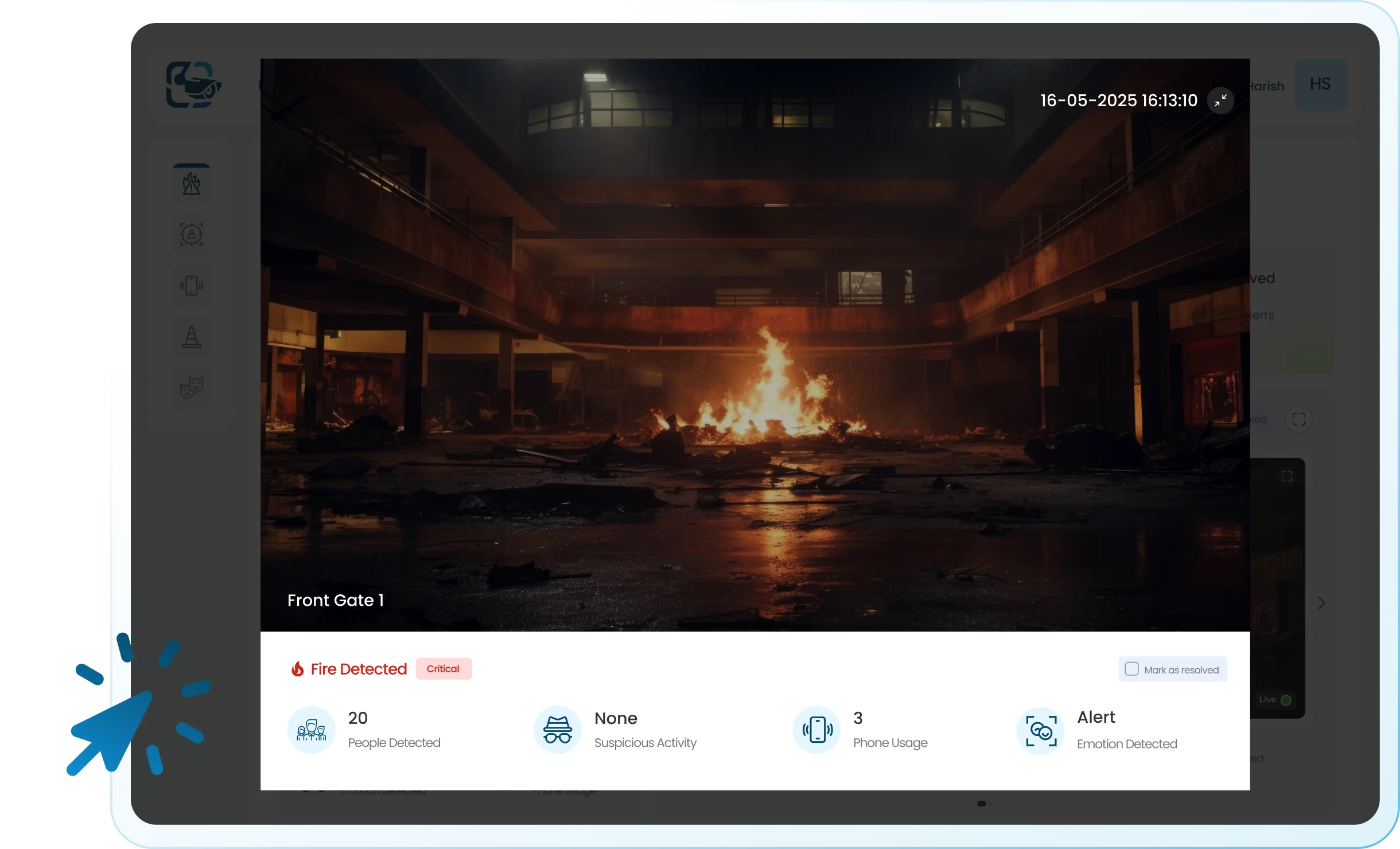
Task: Click the Emotion Detected face-scan icon
Action: 1041,731
